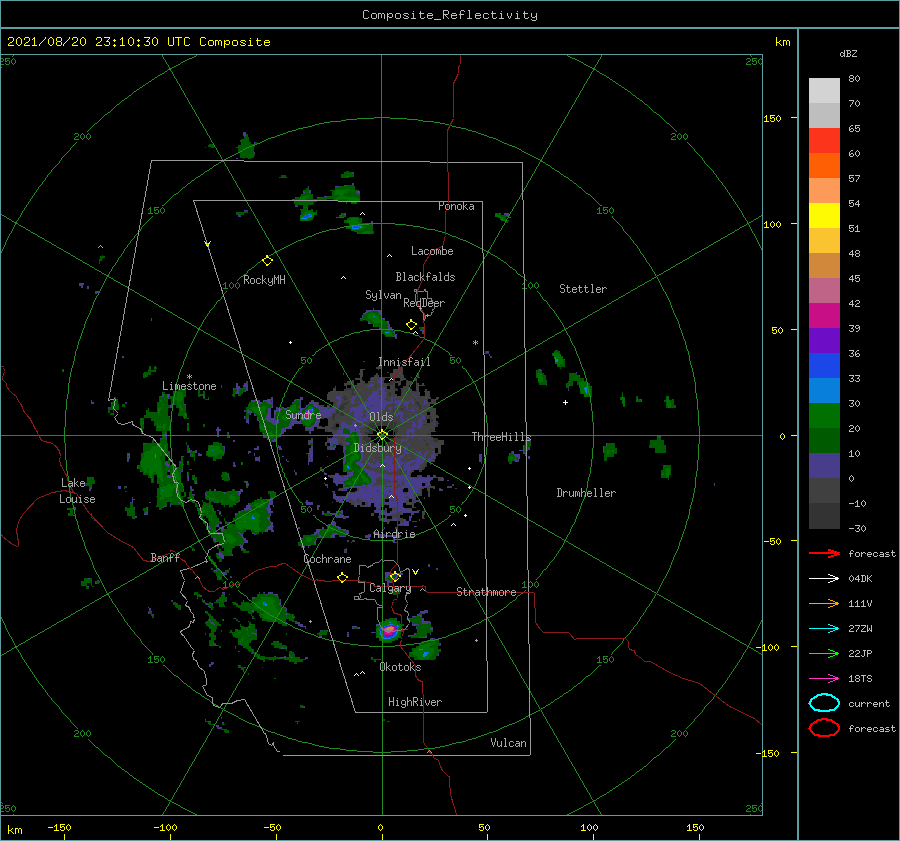Click the red 60-65 dBZ swatch

click(x=824, y=141)
